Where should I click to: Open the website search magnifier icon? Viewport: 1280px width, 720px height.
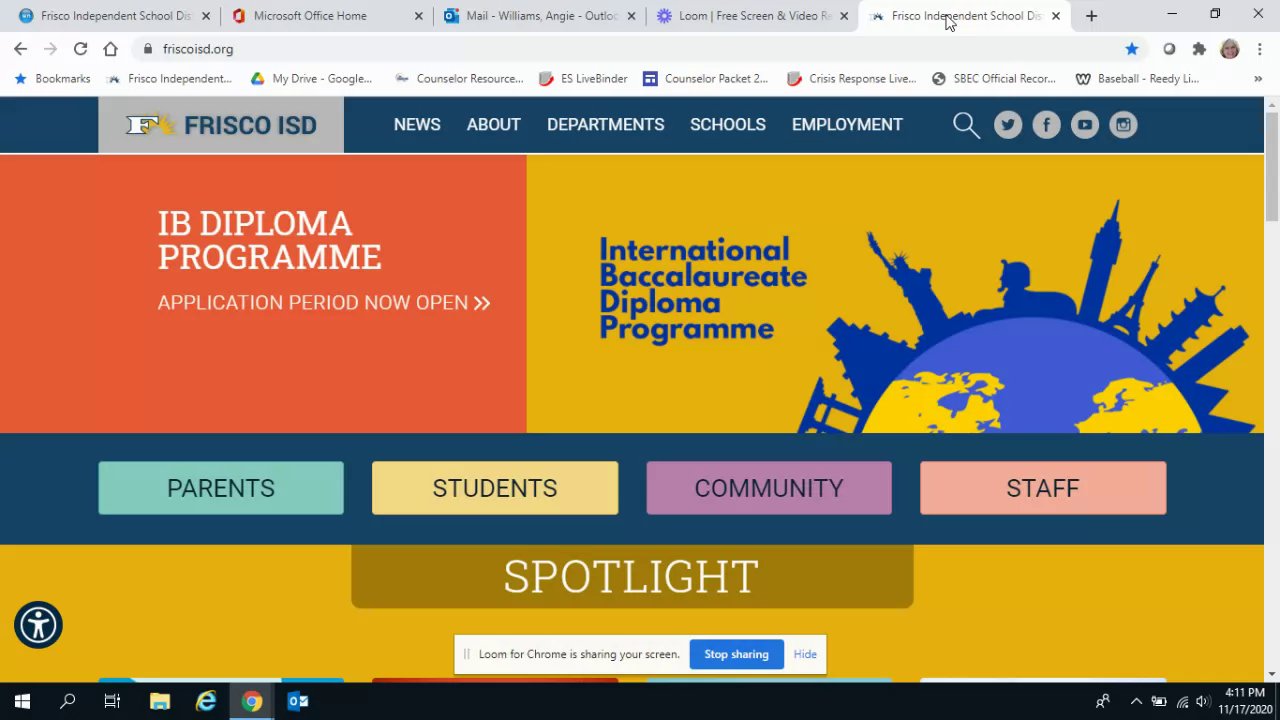coord(966,125)
